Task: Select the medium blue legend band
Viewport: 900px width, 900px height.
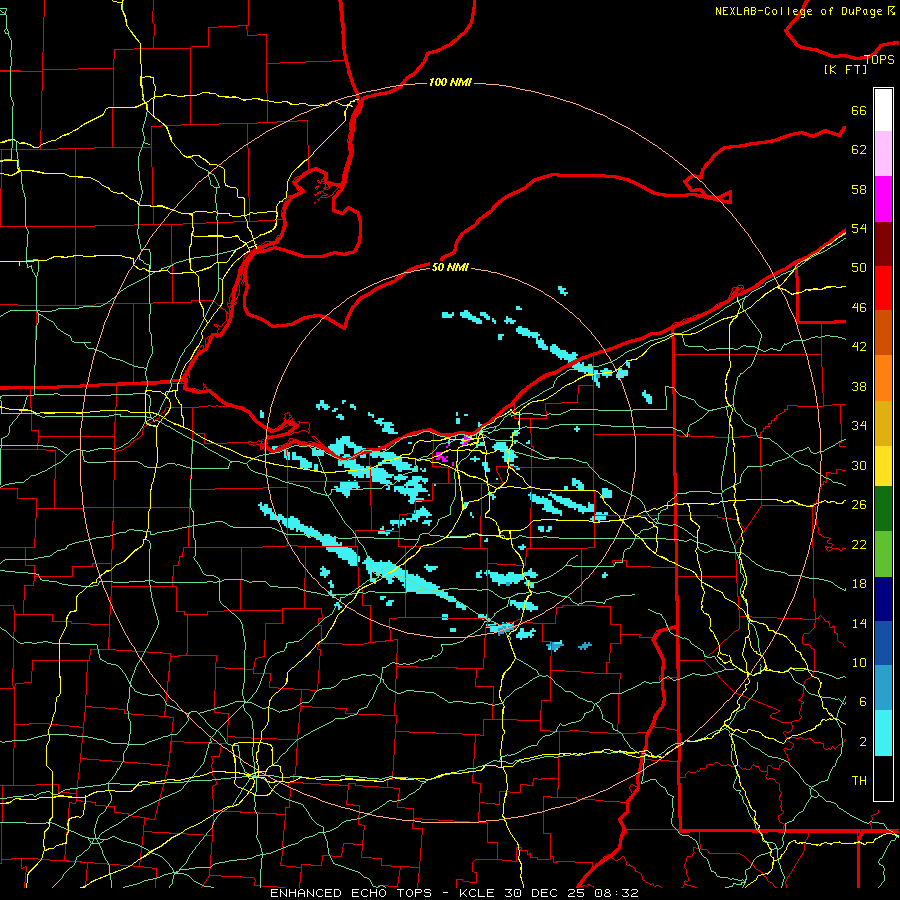Action: click(883, 643)
